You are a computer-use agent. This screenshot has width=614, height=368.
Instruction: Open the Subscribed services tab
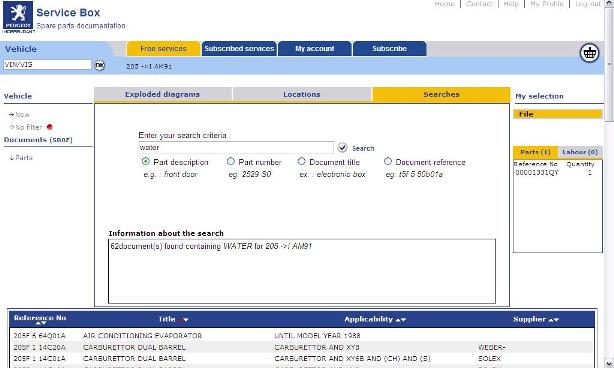239,49
